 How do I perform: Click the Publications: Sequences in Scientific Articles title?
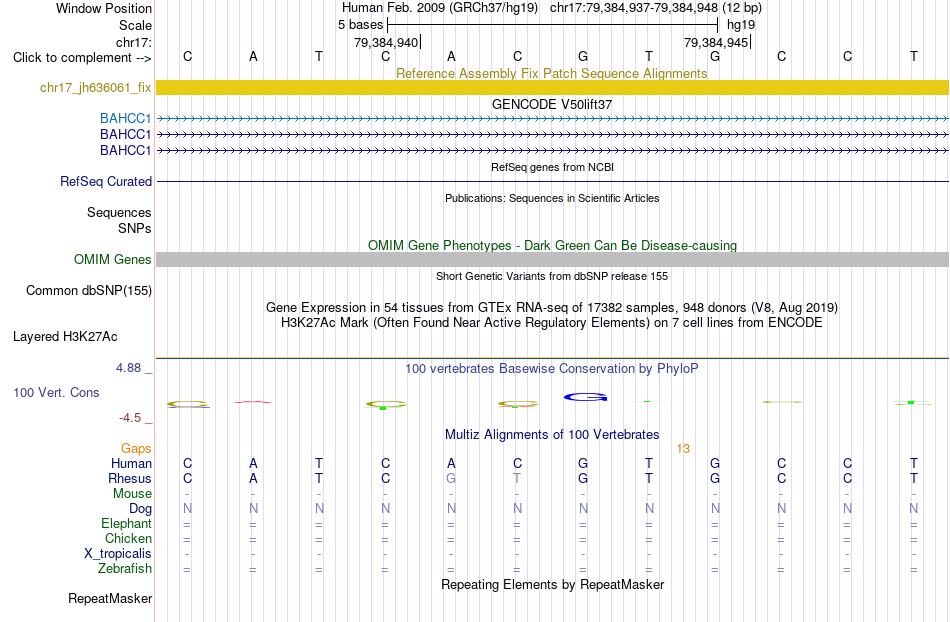coord(552,198)
